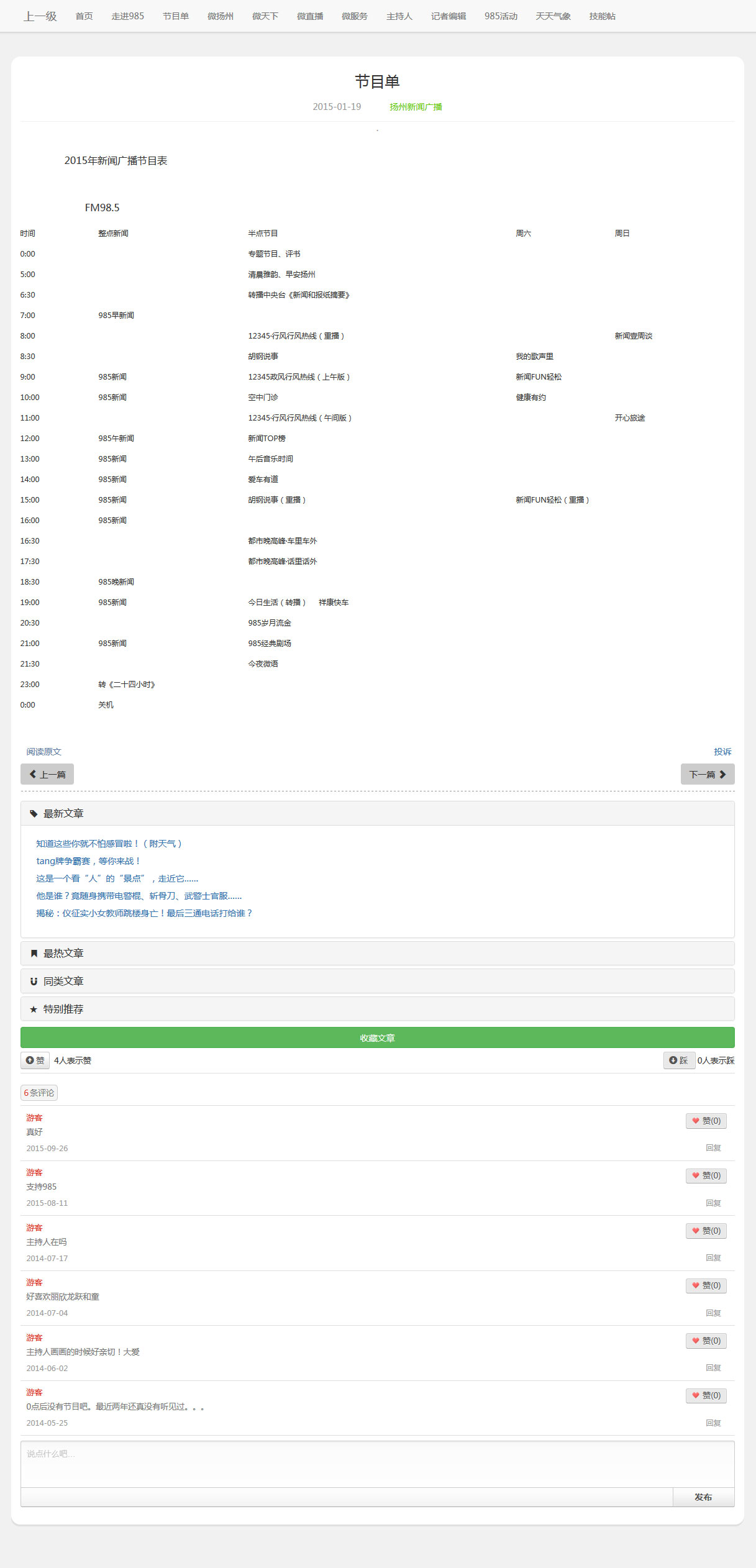Viewport: 756px width, 1568px height.
Task: Open the 微天下 menu item
Action: (x=265, y=16)
